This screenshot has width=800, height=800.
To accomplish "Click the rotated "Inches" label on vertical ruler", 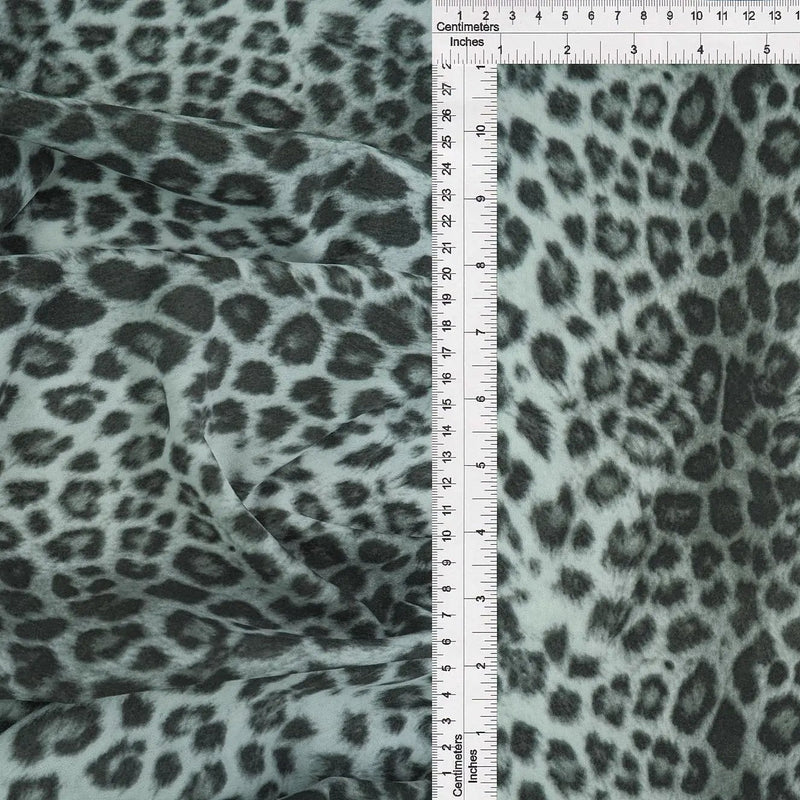I will tap(473, 765).
